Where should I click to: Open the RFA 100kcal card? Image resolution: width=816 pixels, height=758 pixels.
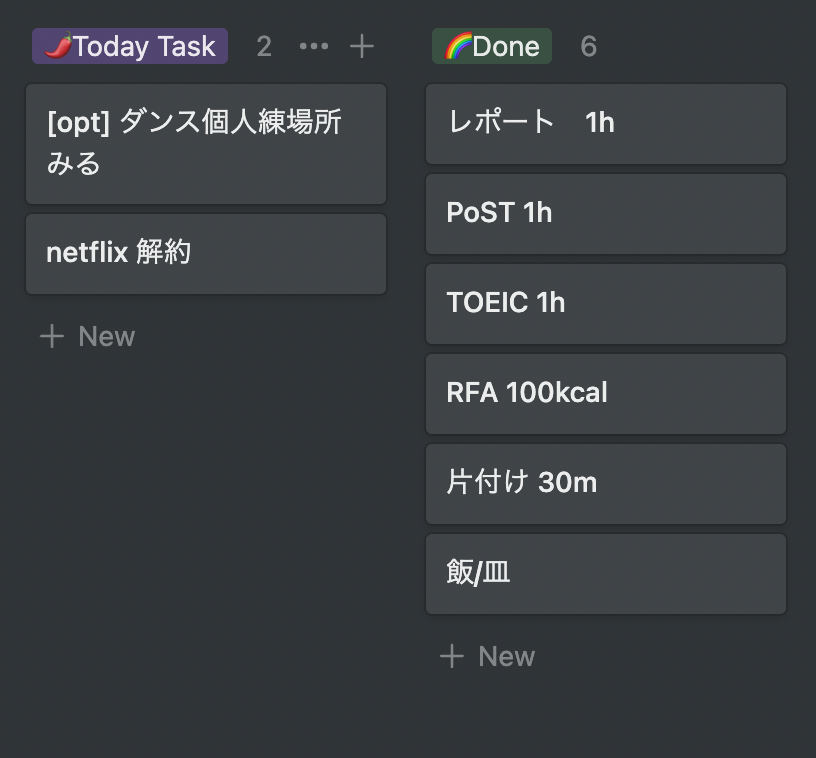(x=606, y=393)
